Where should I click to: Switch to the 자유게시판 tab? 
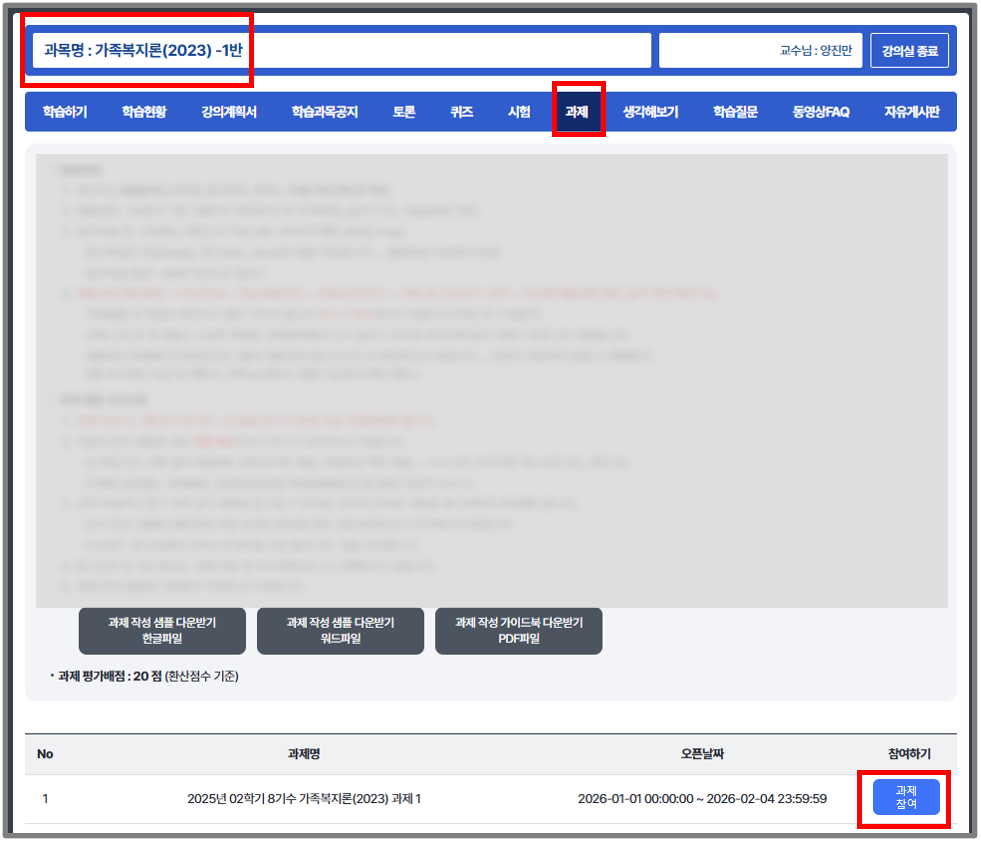point(911,112)
